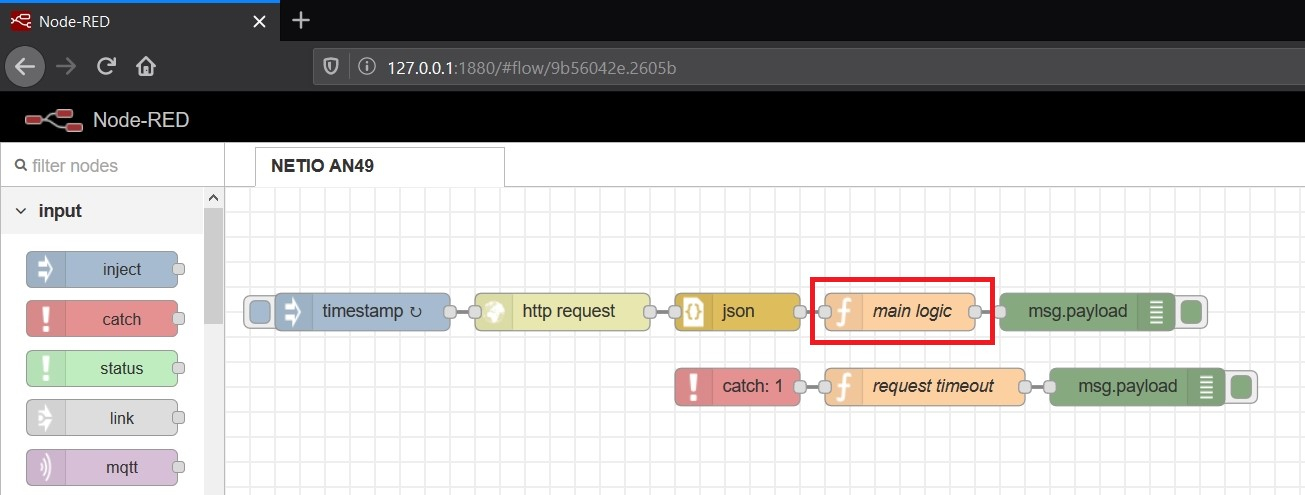The width and height of the screenshot is (1305, 495).
Task: Close the Node-RED browser tab
Action: coord(260,20)
